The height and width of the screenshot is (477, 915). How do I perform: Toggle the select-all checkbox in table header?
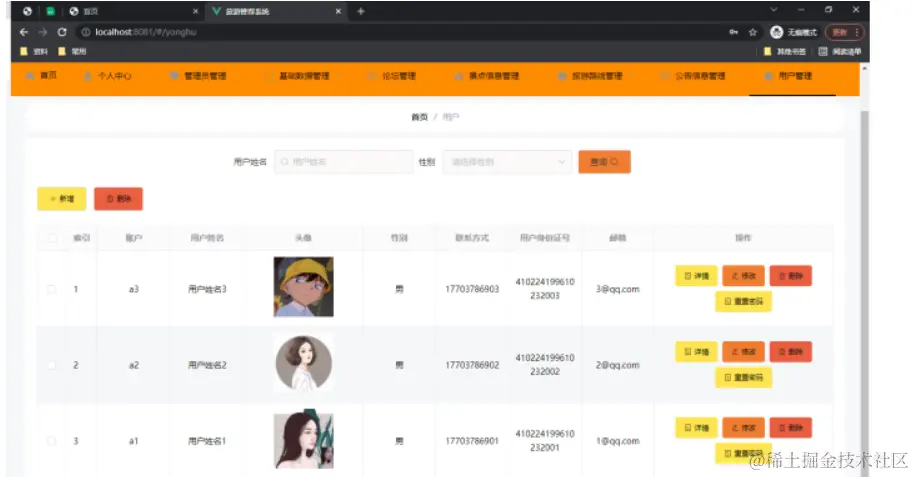tap(52, 238)
